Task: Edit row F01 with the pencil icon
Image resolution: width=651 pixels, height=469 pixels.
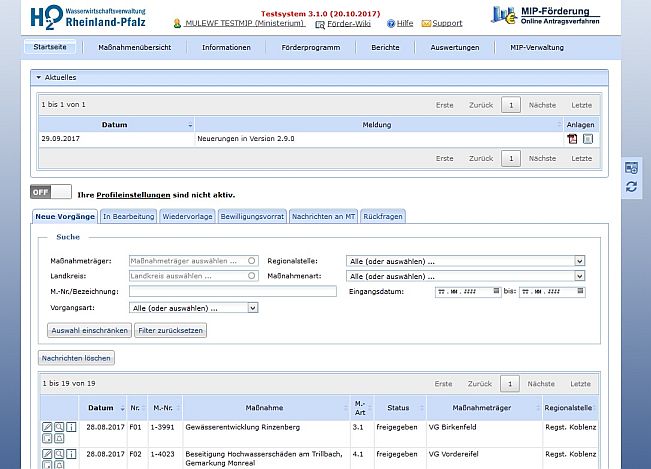Action: [47, 427]
